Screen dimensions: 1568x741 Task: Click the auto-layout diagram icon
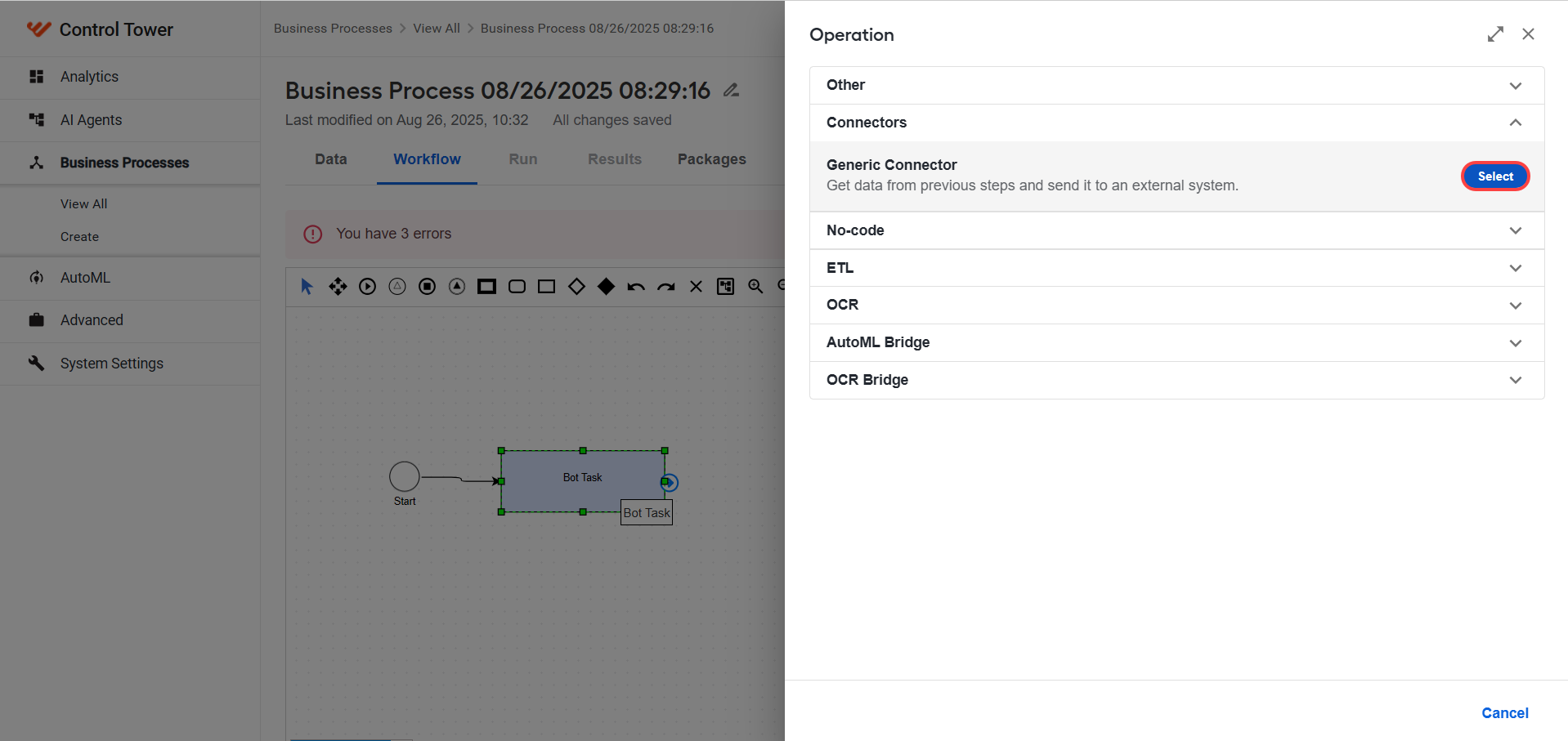pos(725,287)
